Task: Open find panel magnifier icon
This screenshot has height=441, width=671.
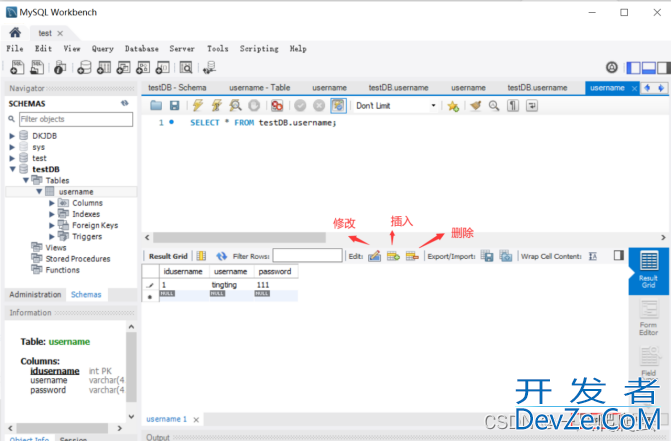Action: point(494,106)
